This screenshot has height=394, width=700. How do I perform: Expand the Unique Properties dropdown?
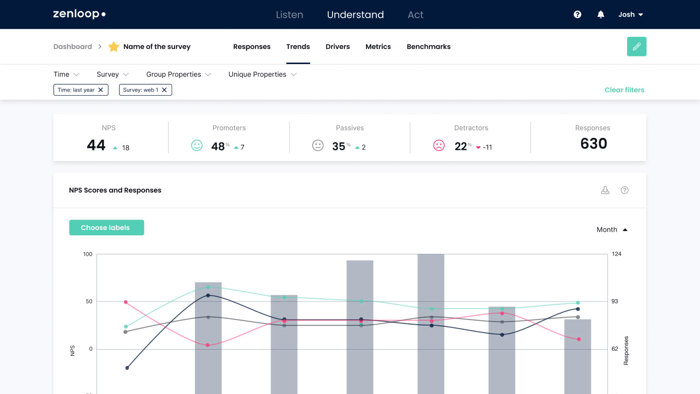[262, 74]
